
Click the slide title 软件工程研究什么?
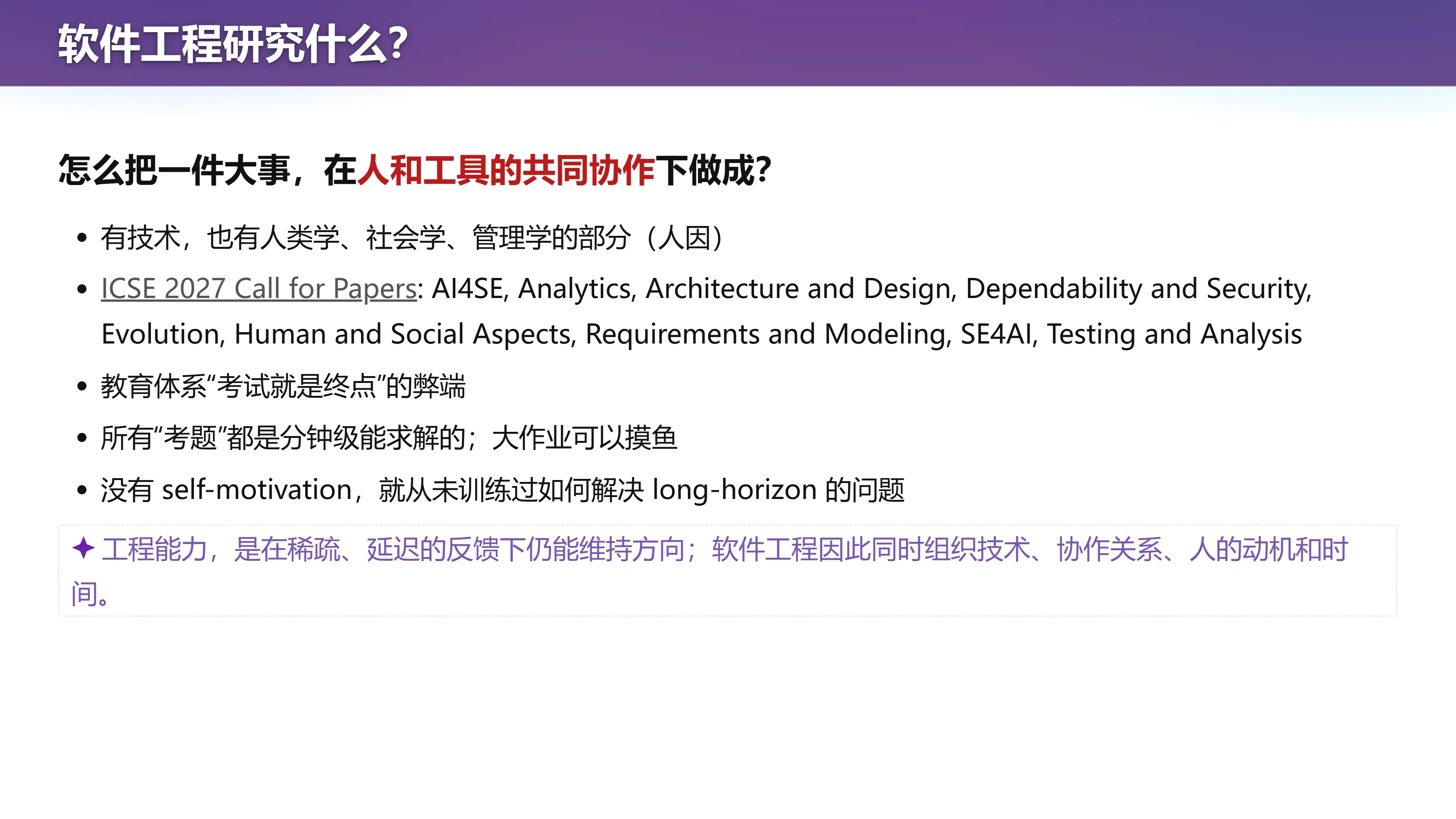tap(233, 44)
